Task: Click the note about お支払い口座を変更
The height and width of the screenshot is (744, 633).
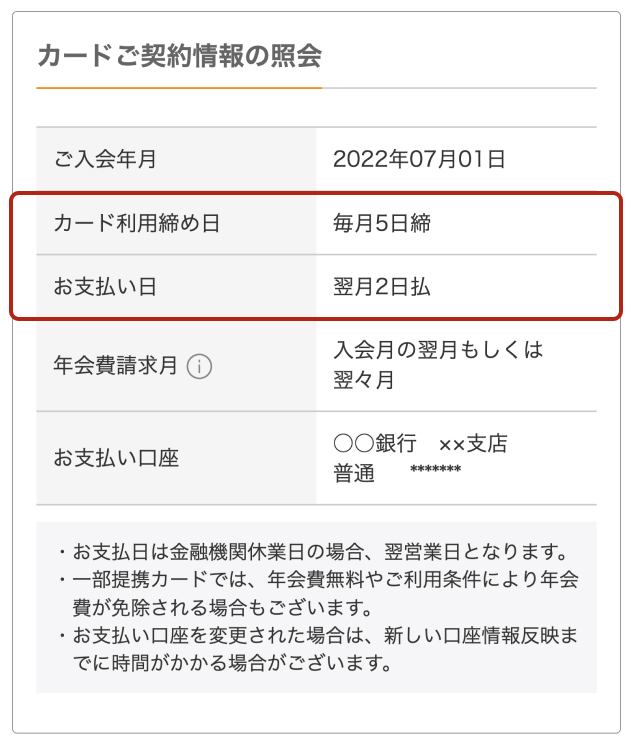Action: pyautogui.click(x=320, y=648)
